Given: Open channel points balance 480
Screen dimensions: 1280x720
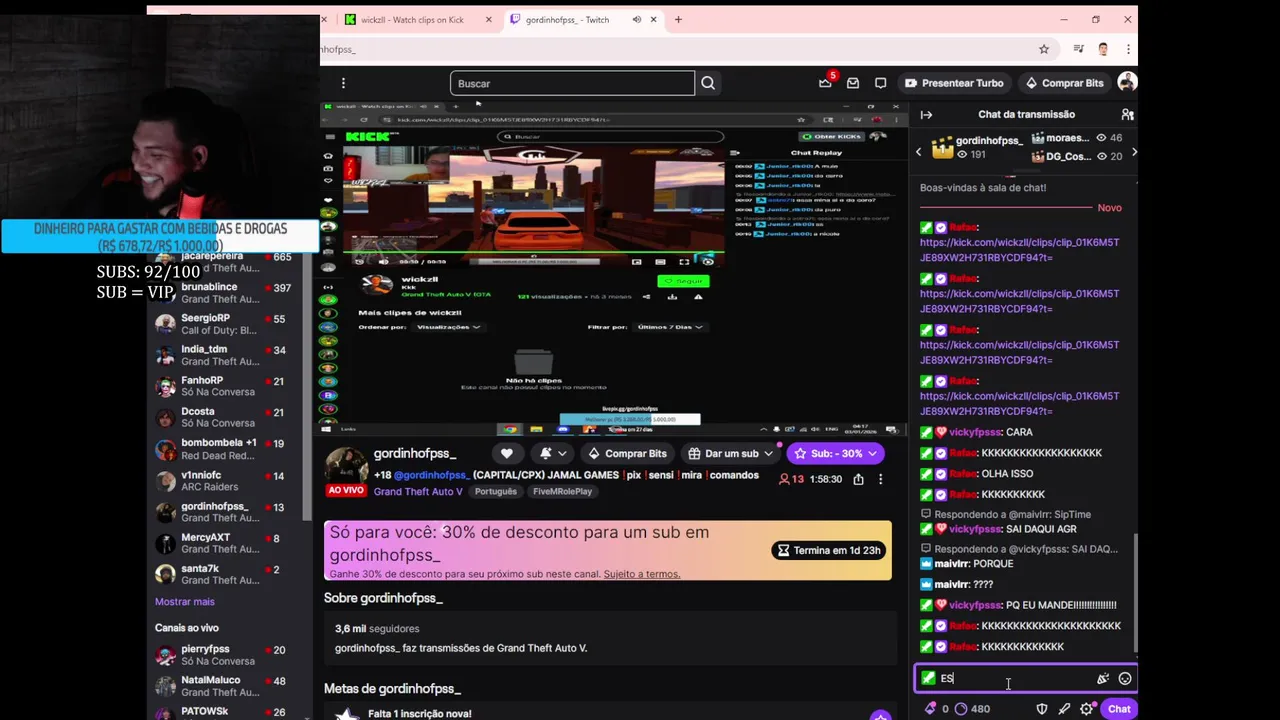Looking at the screenshot, I should (x=972, y=709).
